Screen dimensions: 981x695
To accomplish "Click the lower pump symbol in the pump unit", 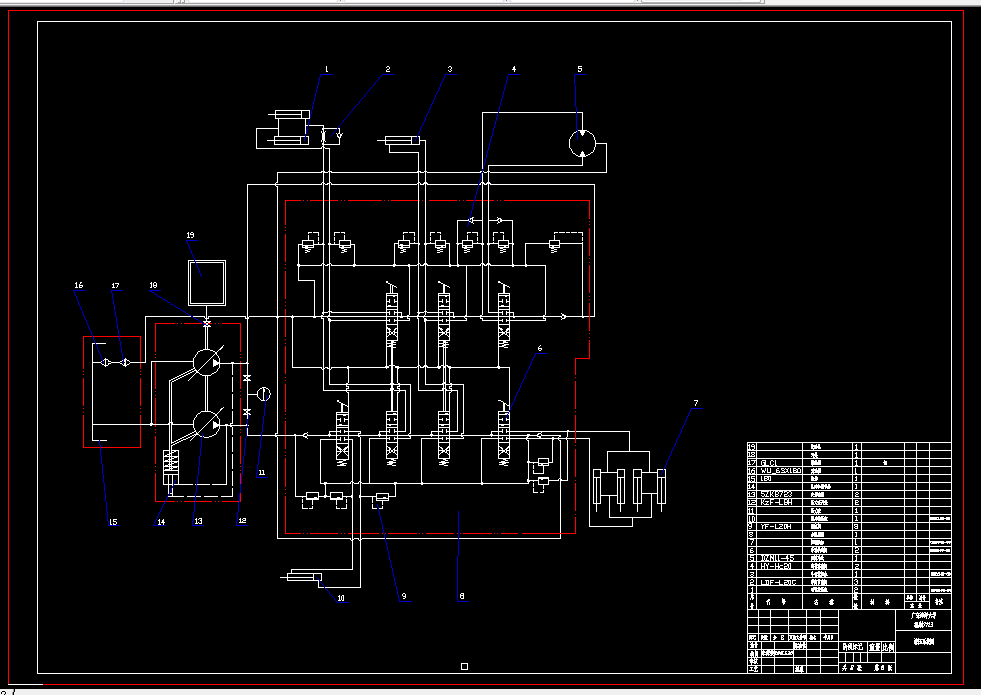I will [x=206, y=424].
